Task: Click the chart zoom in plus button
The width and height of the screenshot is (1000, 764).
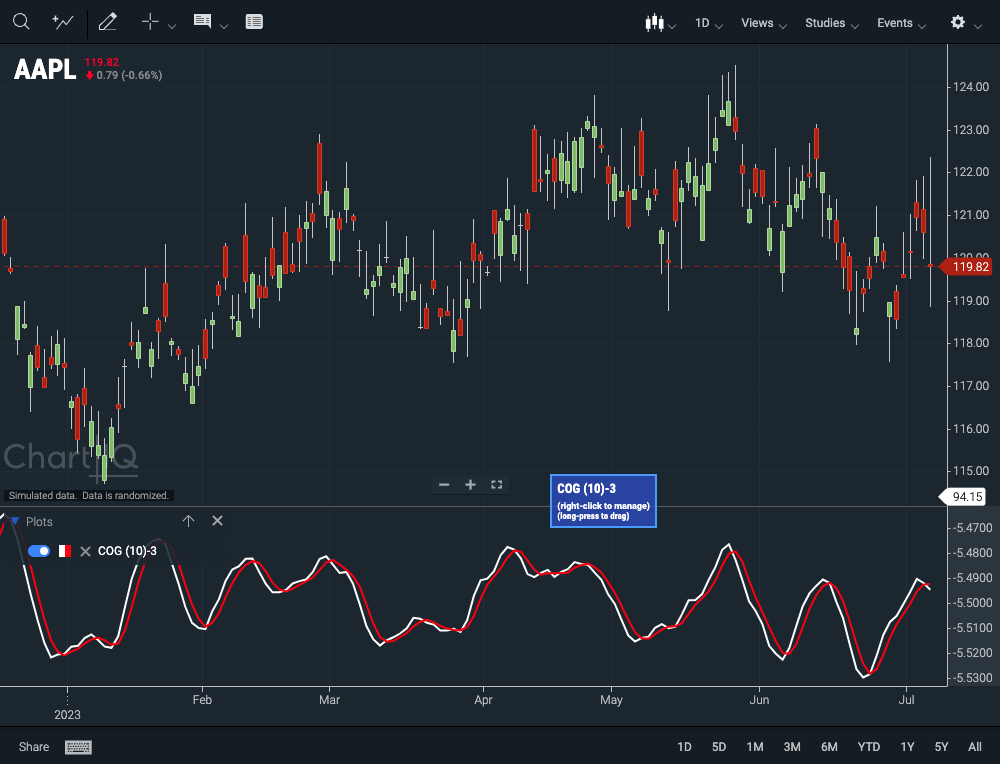Action: coord(470,485)
